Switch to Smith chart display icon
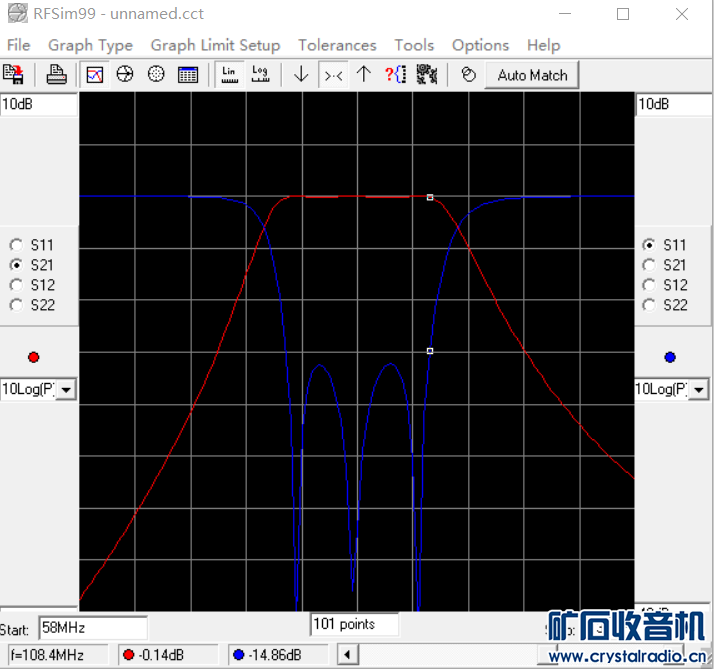This screenshot has height=669, width=714. (125, 74)
